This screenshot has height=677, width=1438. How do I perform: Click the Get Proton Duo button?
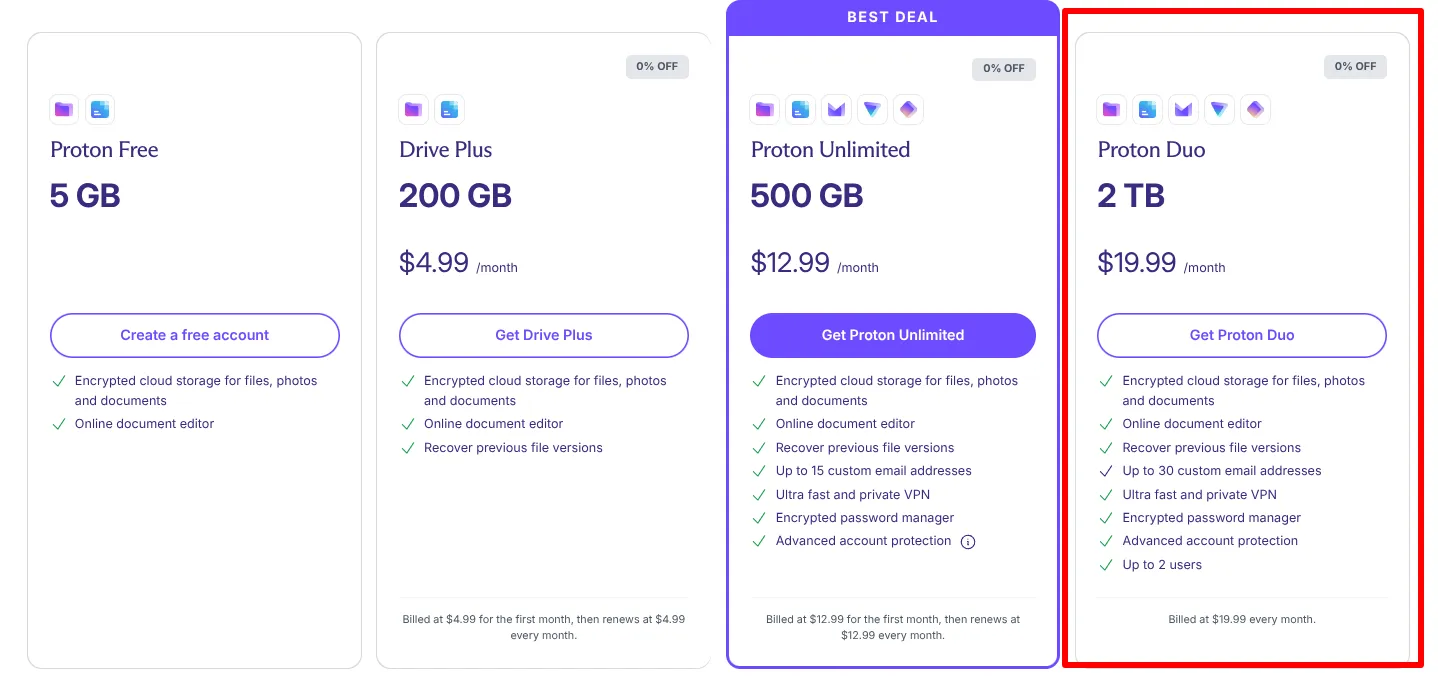point(1241,335)
